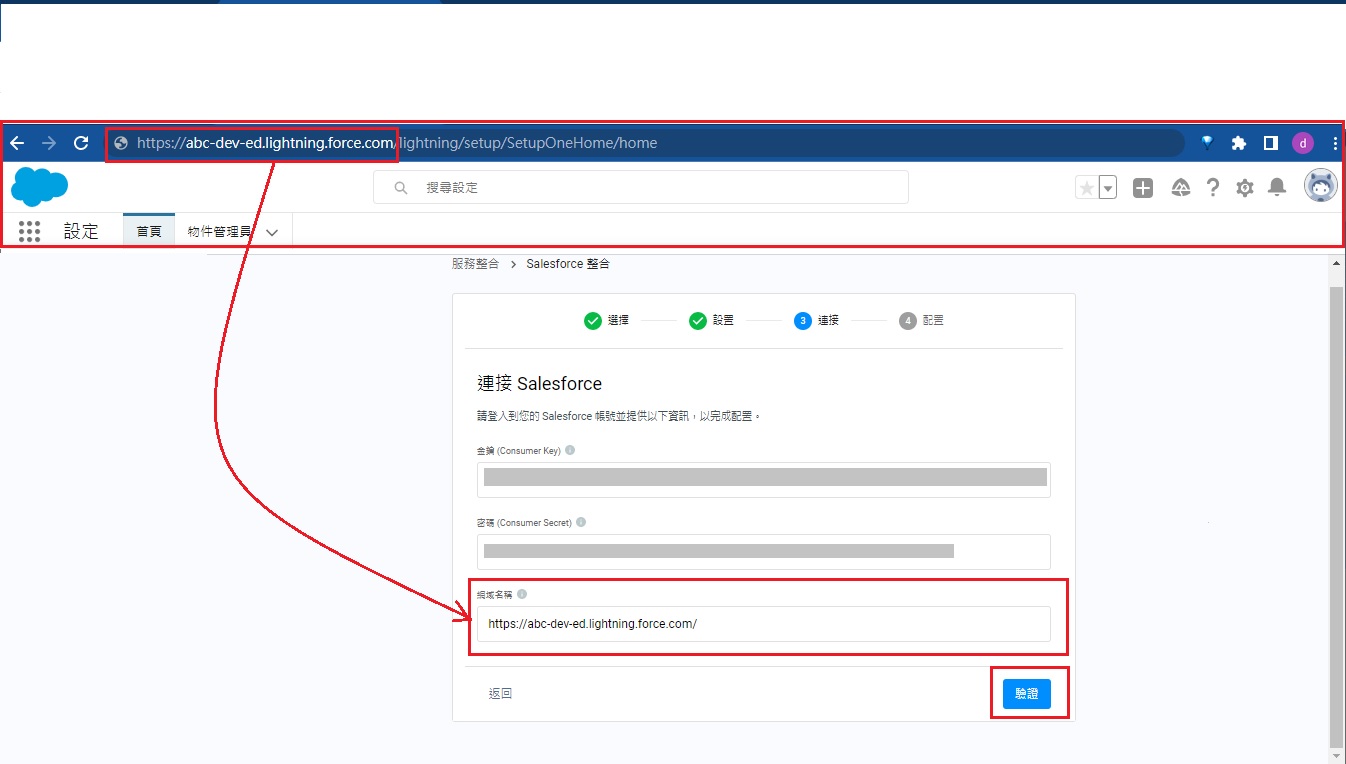Click the plus global actions icon
Screen dimensions: 1346x764
tap(1143, 188)
